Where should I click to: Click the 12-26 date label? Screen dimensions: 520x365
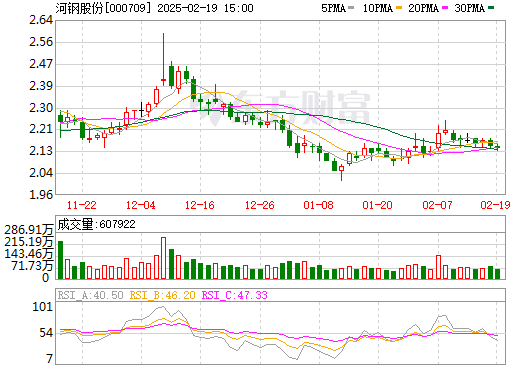259,205
